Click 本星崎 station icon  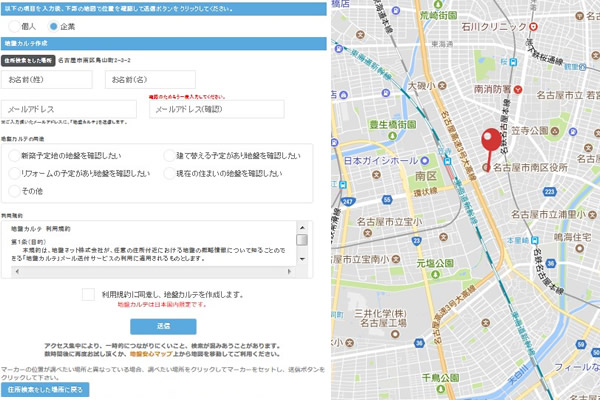point(535,240)
